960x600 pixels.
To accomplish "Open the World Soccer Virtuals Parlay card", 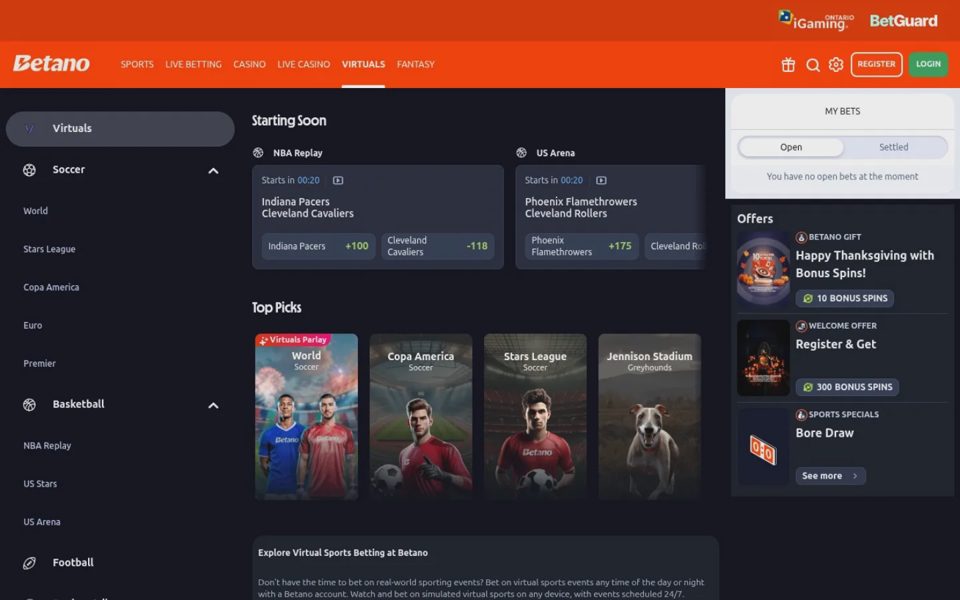I will tap(306, 416).
